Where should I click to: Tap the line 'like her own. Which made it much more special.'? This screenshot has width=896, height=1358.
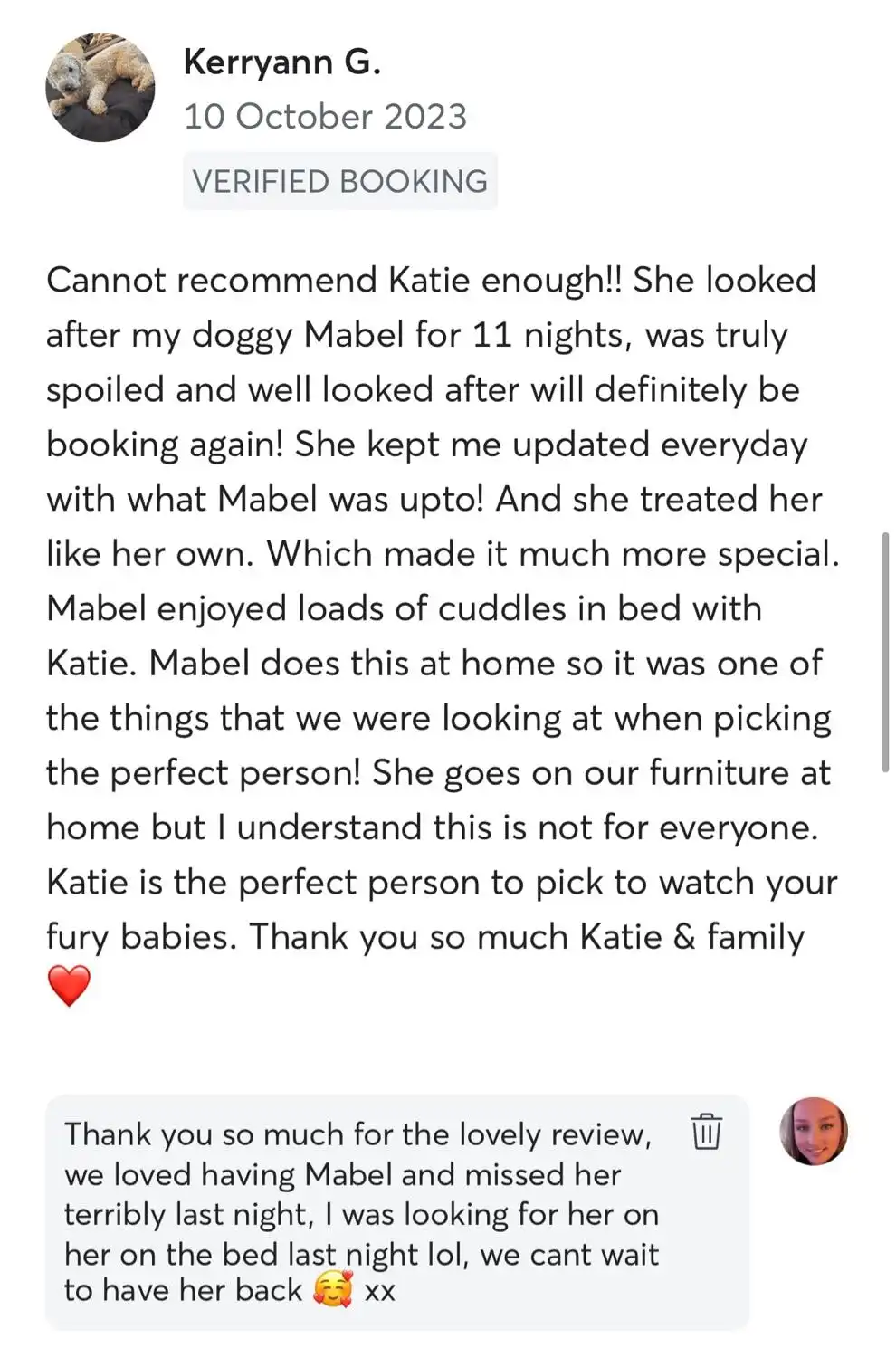[x=443, y=554]
